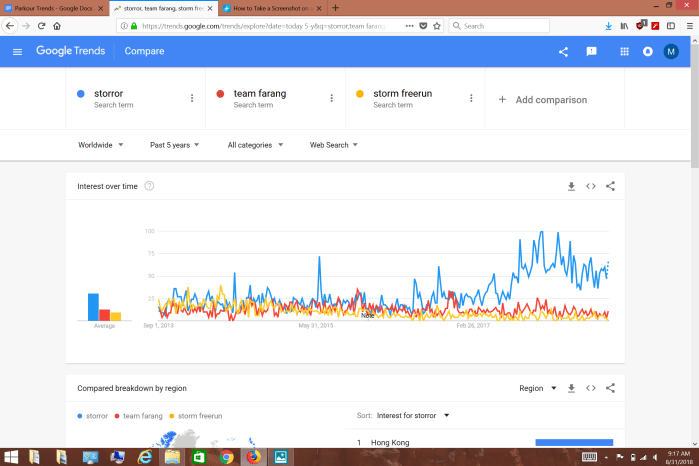Viewport: 699px width, 466px height.
Task: Open the help icon beside Interest over time
Action: (x=149, y=186)
